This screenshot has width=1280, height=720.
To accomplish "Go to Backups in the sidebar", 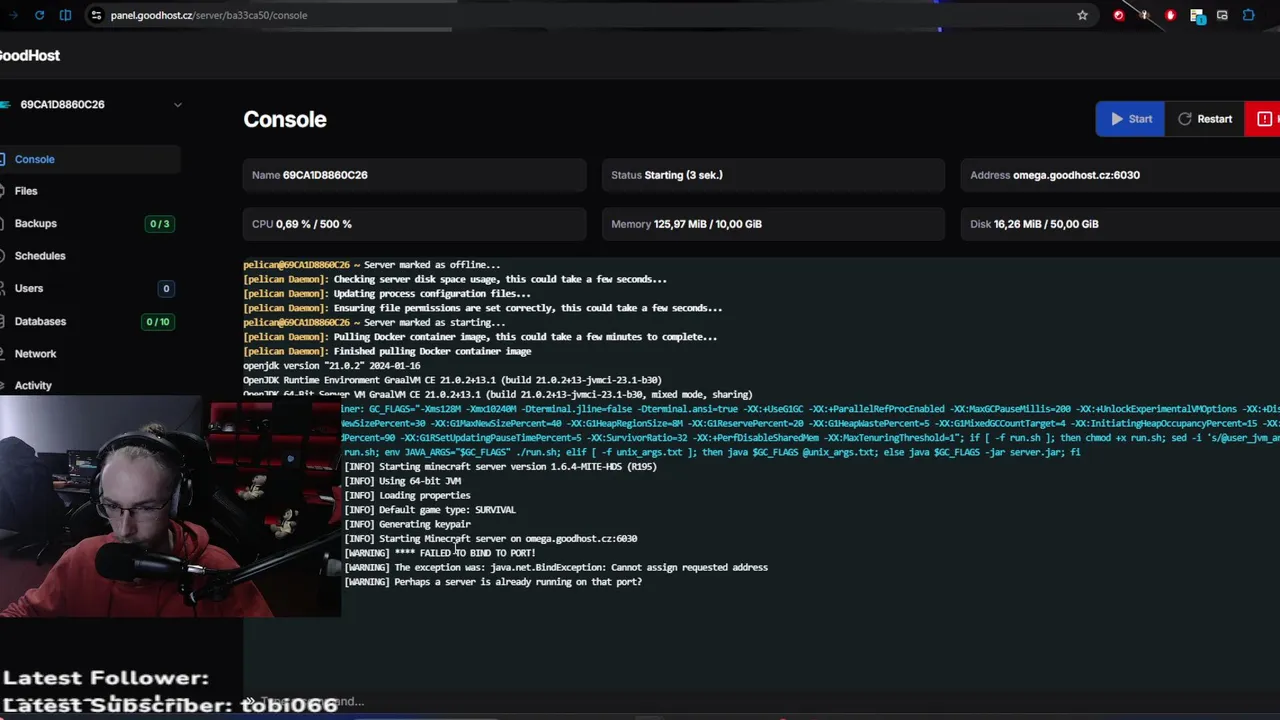I will [x=36, y=223].
